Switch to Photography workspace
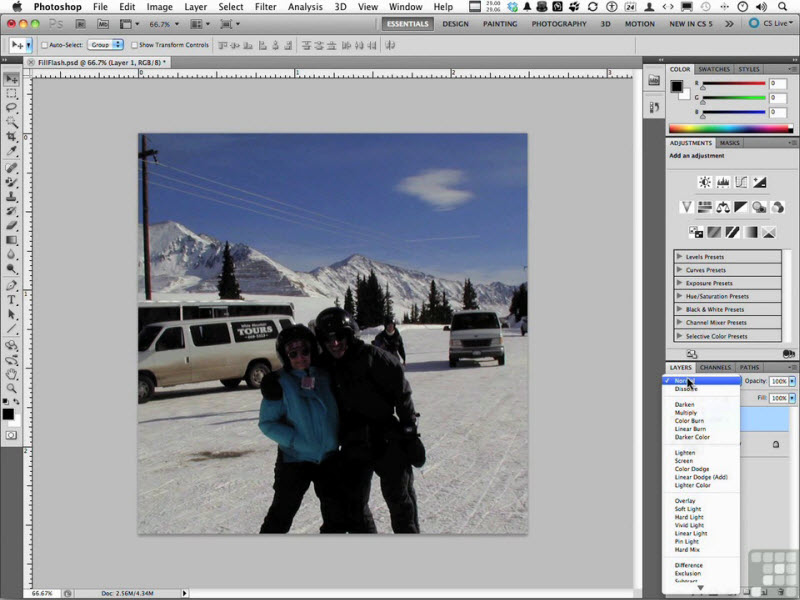This screenshot has width=800, height=600. click(559, 24)
